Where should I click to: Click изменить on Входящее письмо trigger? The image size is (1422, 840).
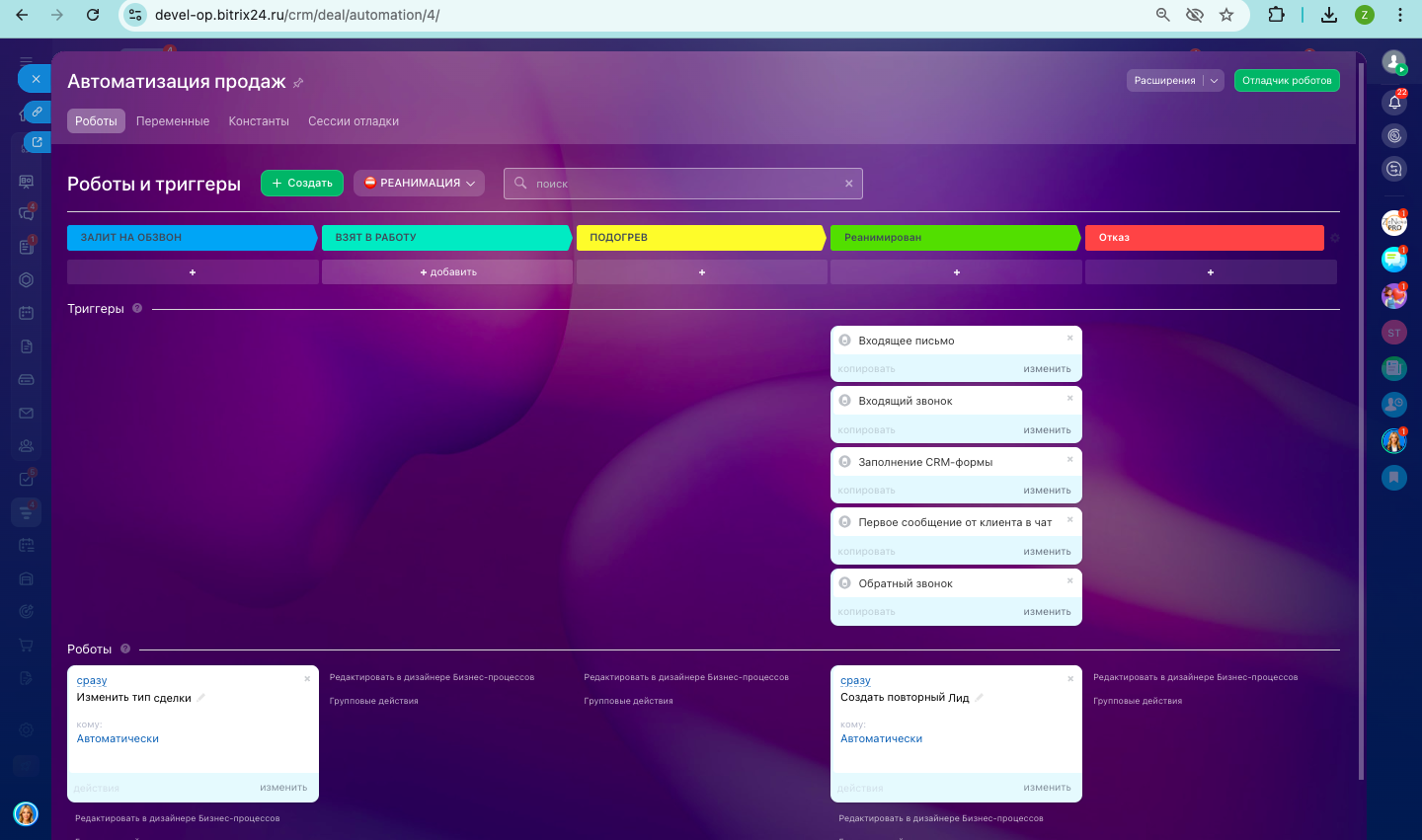point(1047,369)
